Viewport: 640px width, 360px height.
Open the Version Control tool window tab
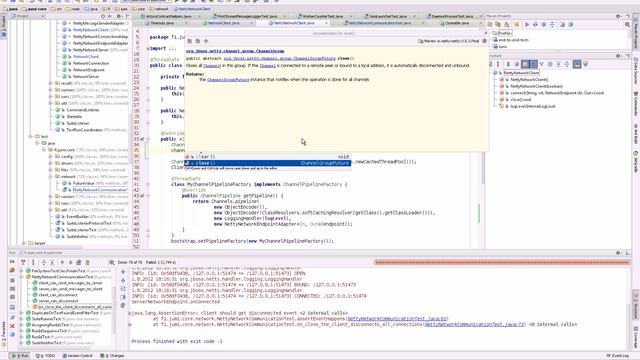click(x=78, y=356)
